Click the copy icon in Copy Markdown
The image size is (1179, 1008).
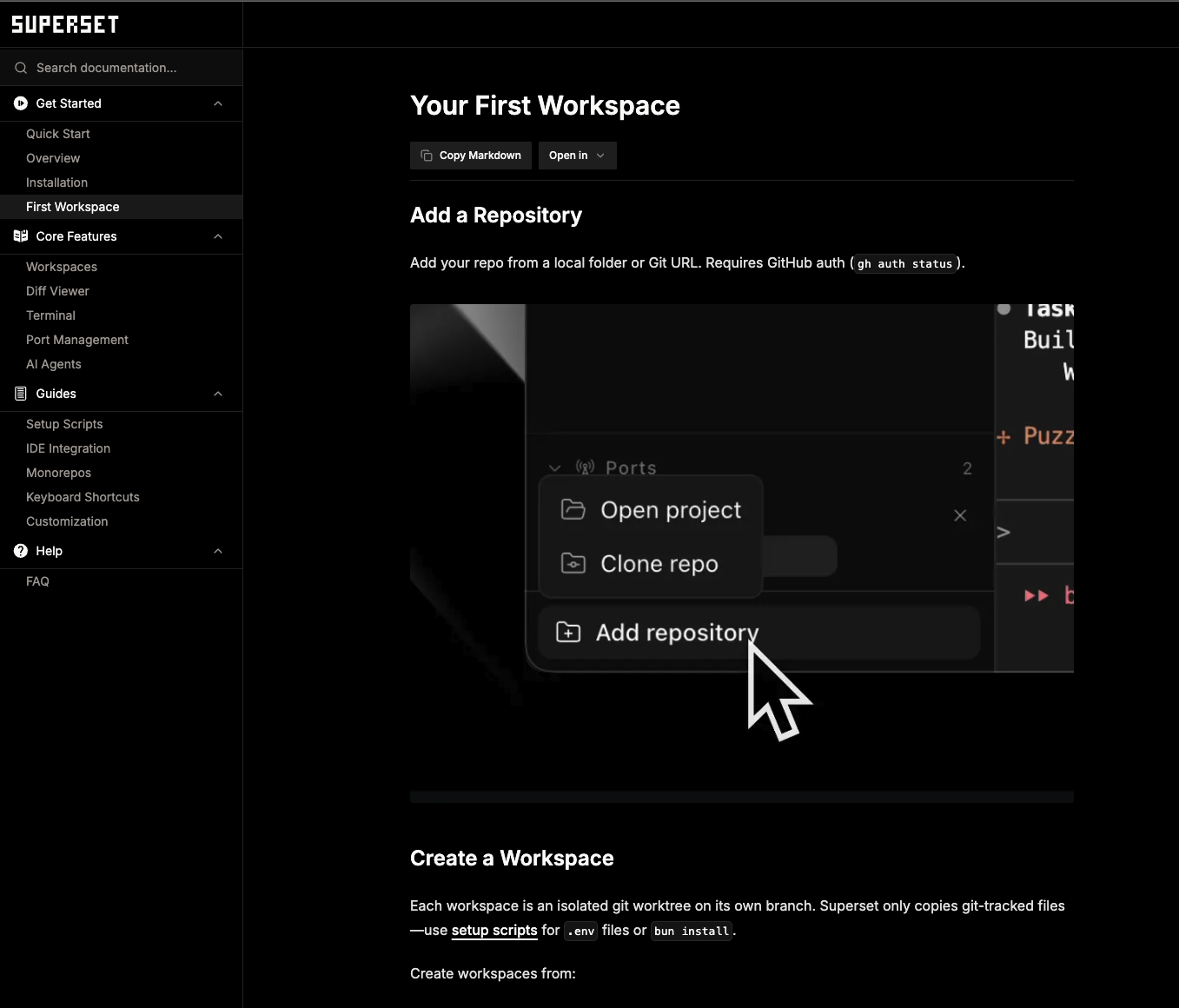(427, 156)
